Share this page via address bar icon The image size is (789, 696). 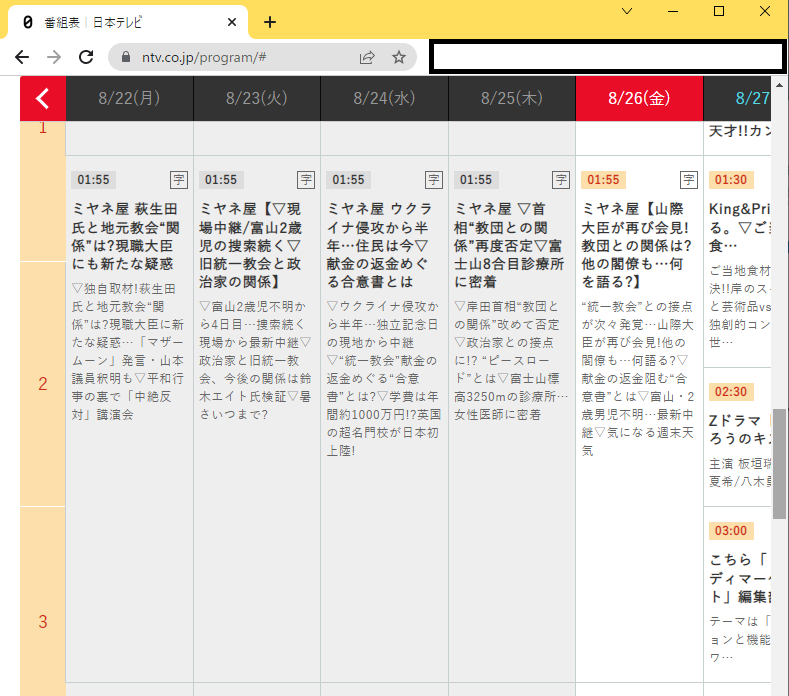[367, 57]
